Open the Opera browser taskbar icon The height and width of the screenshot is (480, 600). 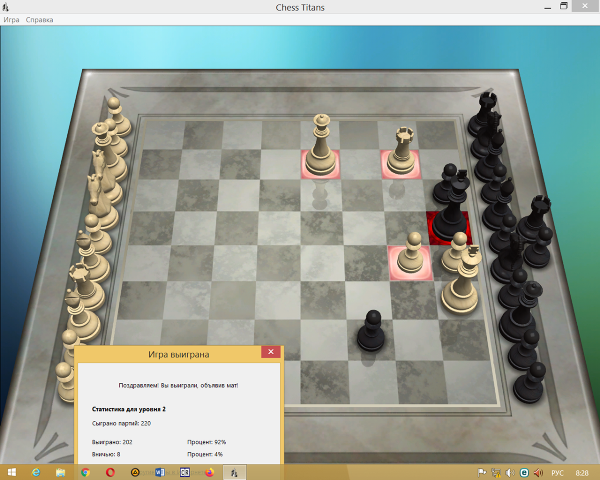[x=110, y=472]
